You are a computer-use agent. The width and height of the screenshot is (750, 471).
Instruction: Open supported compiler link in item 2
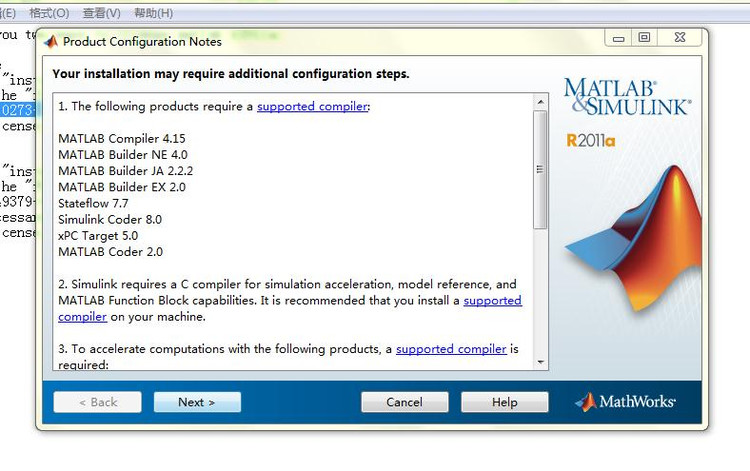point(492,300)
